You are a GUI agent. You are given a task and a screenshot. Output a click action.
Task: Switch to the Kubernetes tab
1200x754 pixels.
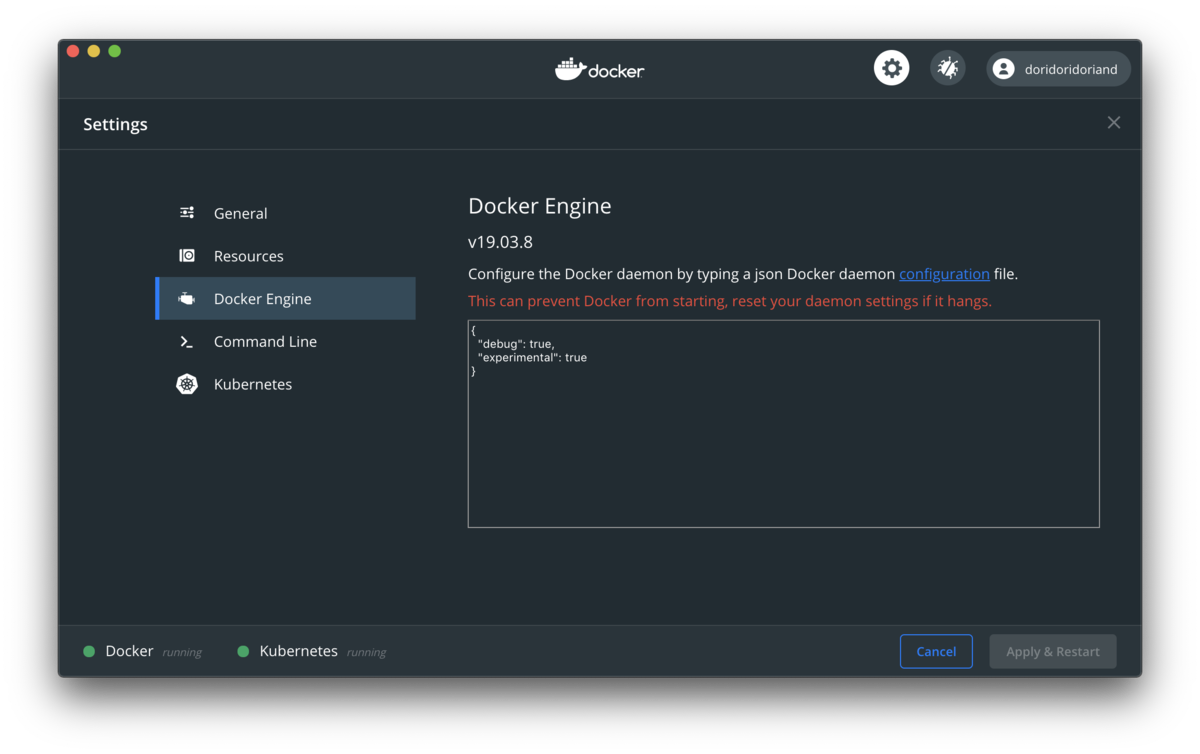(286, 384)
